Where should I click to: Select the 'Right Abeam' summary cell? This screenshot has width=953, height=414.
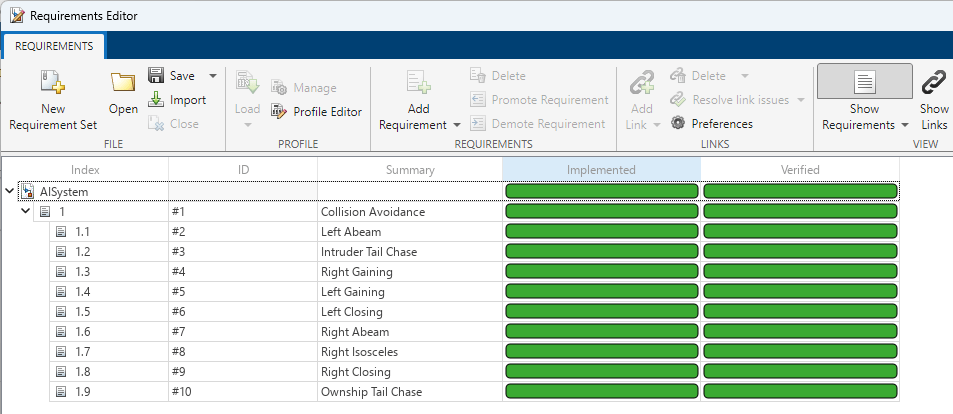pos(410,332)
